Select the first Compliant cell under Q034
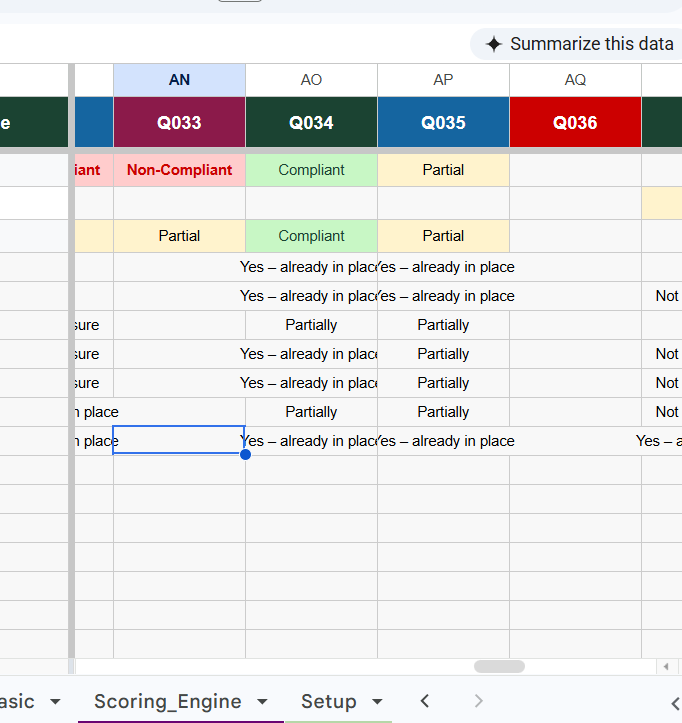 pyautogui.click(x=311, y=170)
